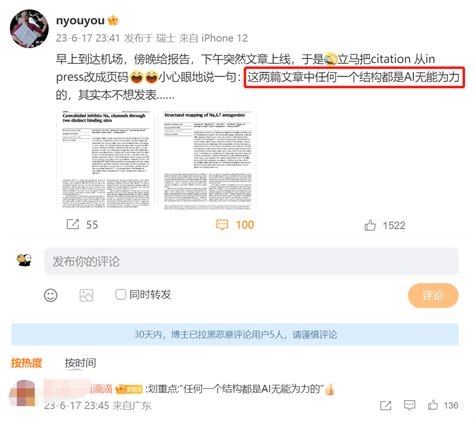Focus the 发布你的评论 comment input field
Viewport: 474px width, 424px height.
click(x=251, y=261)
